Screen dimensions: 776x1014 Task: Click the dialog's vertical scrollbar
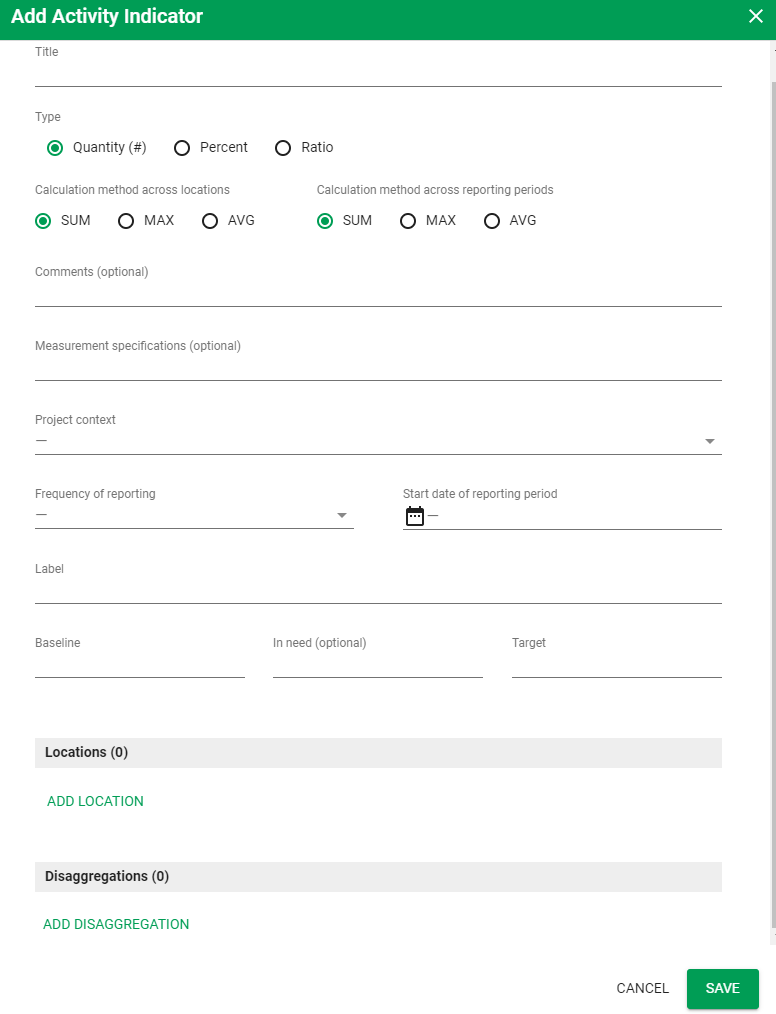tap(773, 504)
